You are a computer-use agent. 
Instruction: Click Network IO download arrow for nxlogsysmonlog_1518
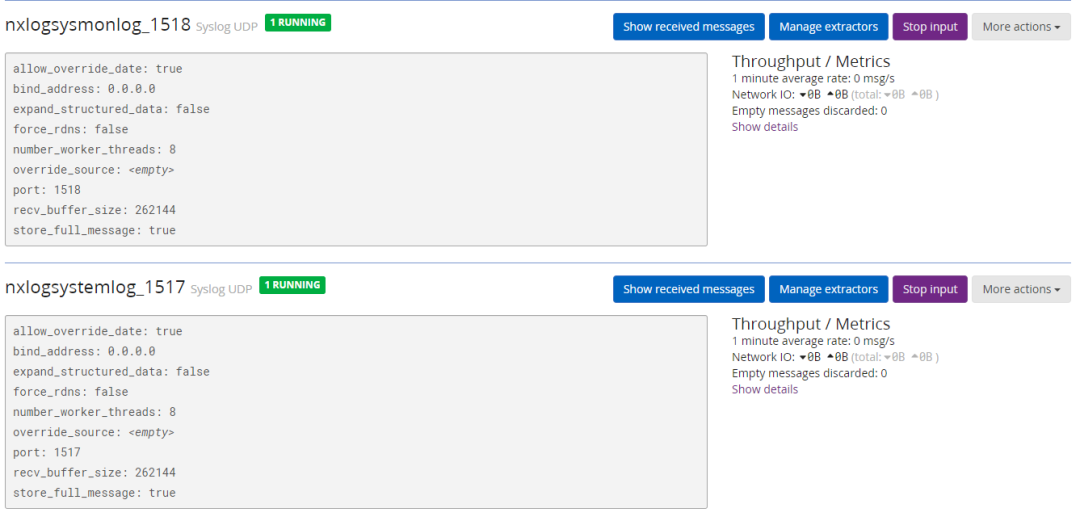(x=803, y=95)
